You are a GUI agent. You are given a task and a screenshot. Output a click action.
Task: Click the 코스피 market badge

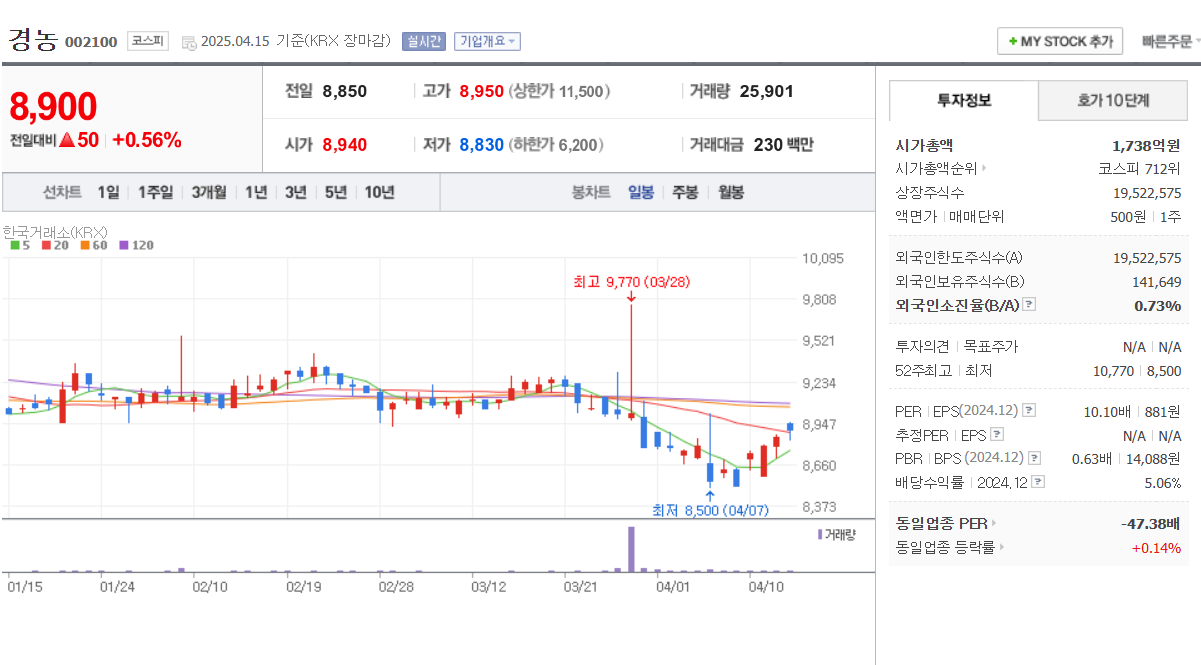pos(148,41)
